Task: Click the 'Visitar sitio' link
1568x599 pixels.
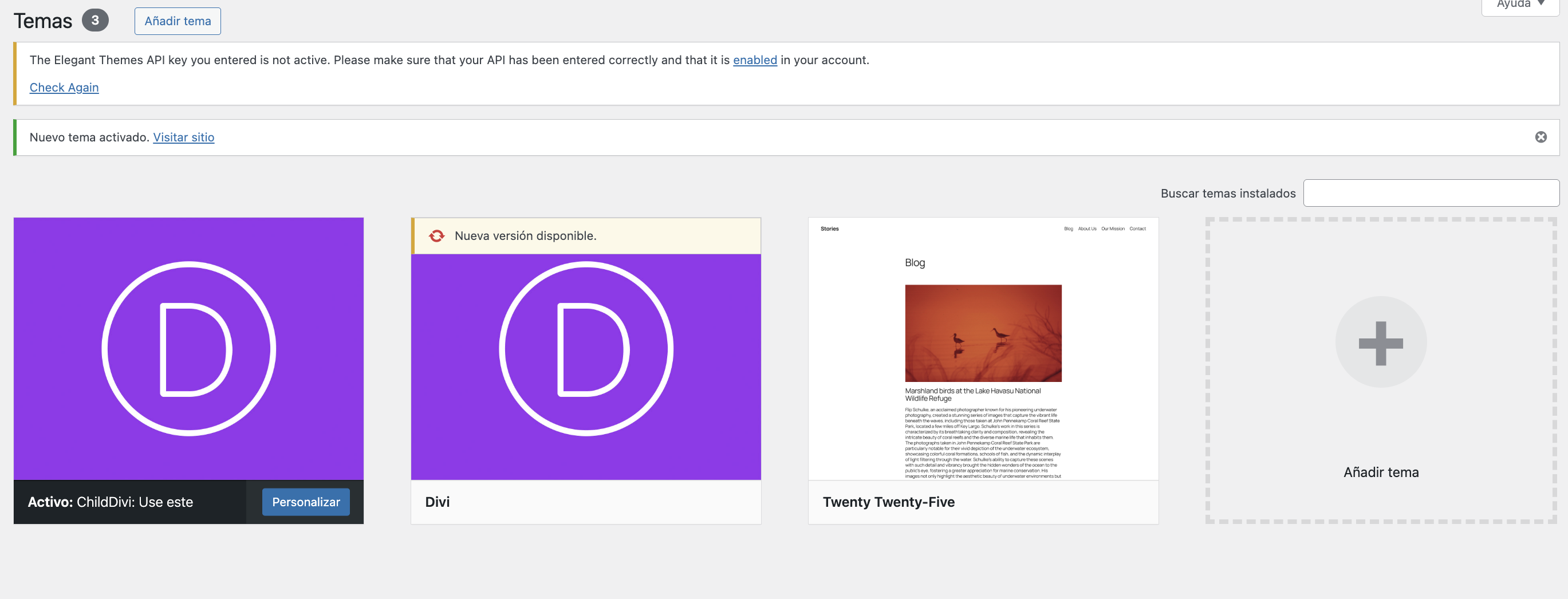Action: [183, 137]
